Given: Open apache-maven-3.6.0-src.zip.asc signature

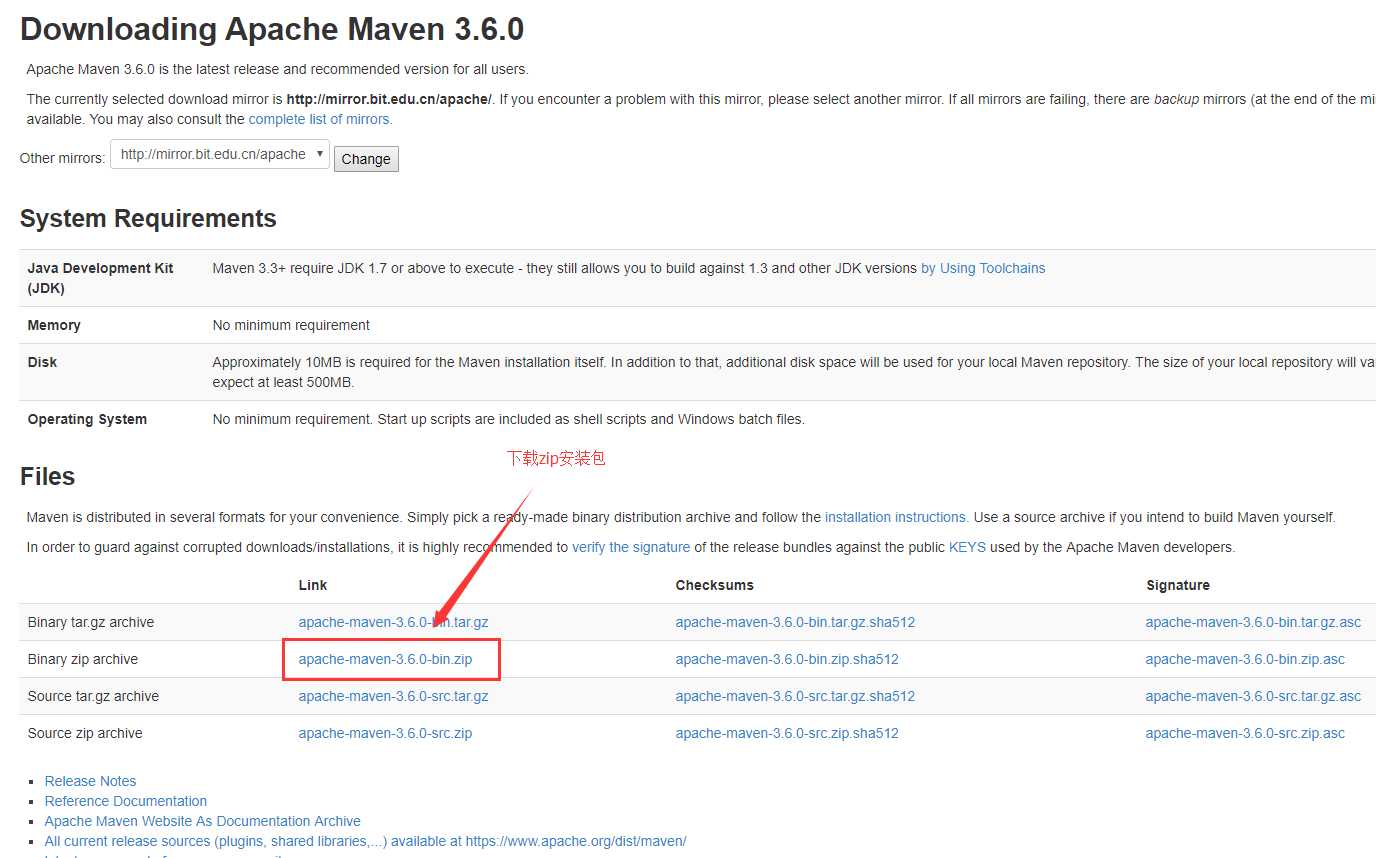Looking at the screenshot, I should pos(1245,733).
